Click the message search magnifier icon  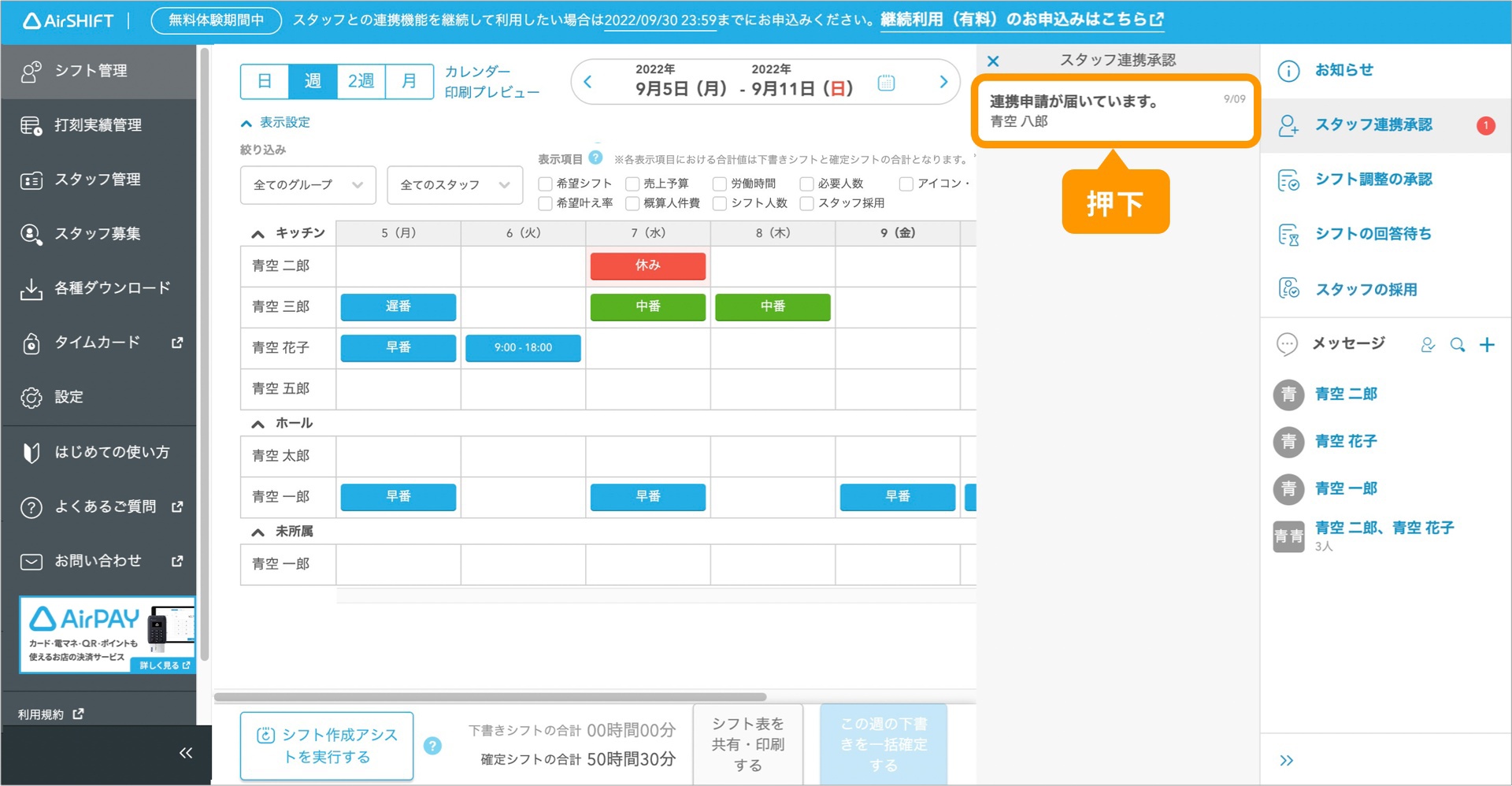1458,345
